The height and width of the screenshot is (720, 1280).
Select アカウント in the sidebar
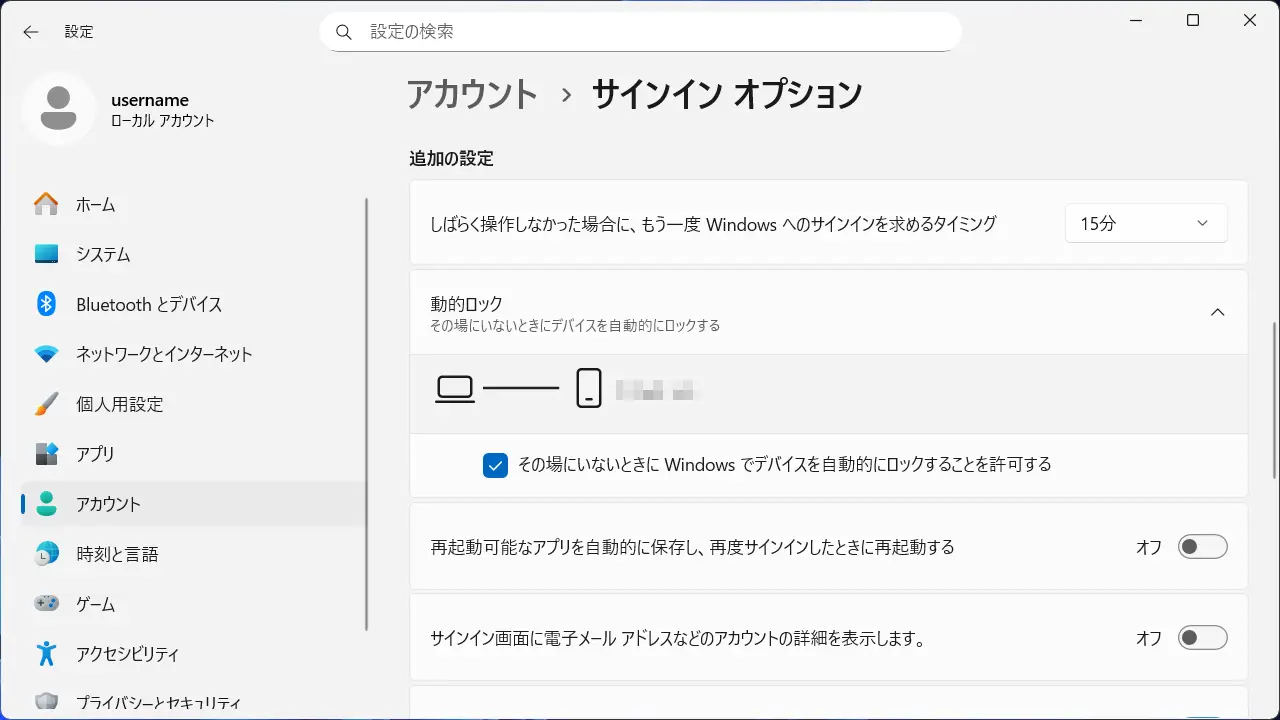[108, 504]
